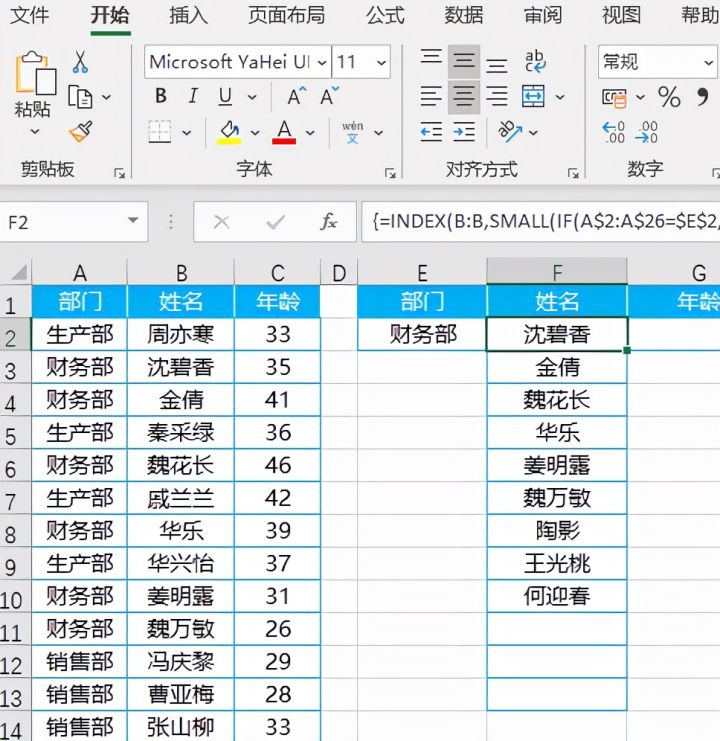Open font size dropdown 11
720x741 pixels.
click(x=382, y=62)
